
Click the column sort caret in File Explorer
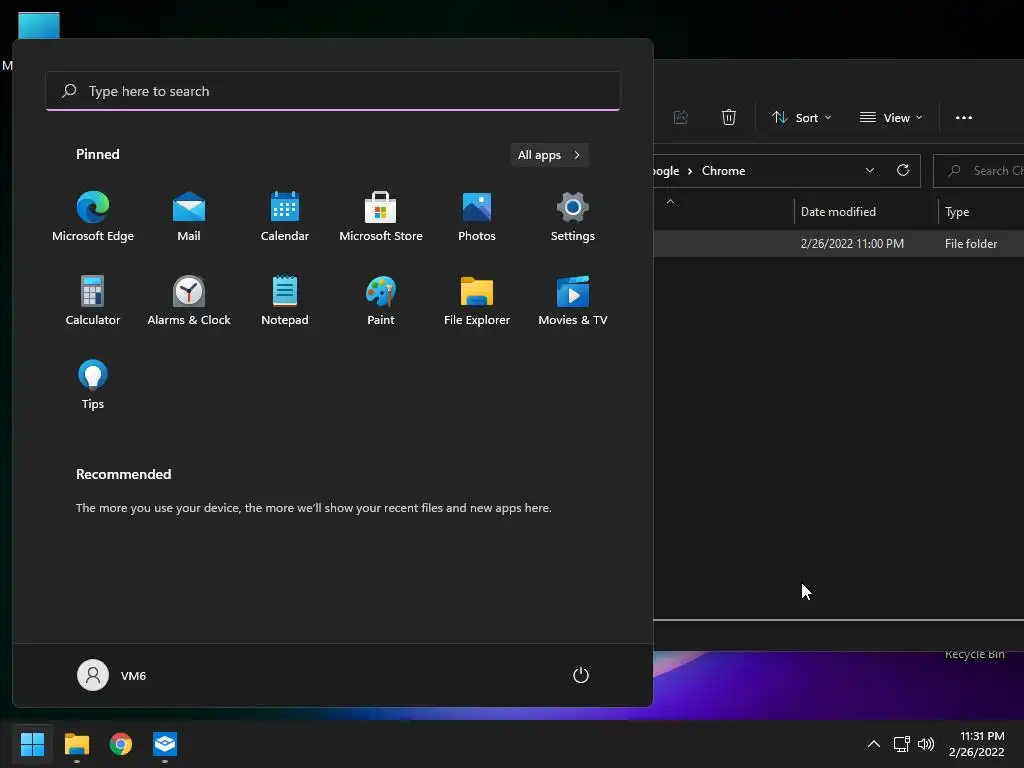670,202
